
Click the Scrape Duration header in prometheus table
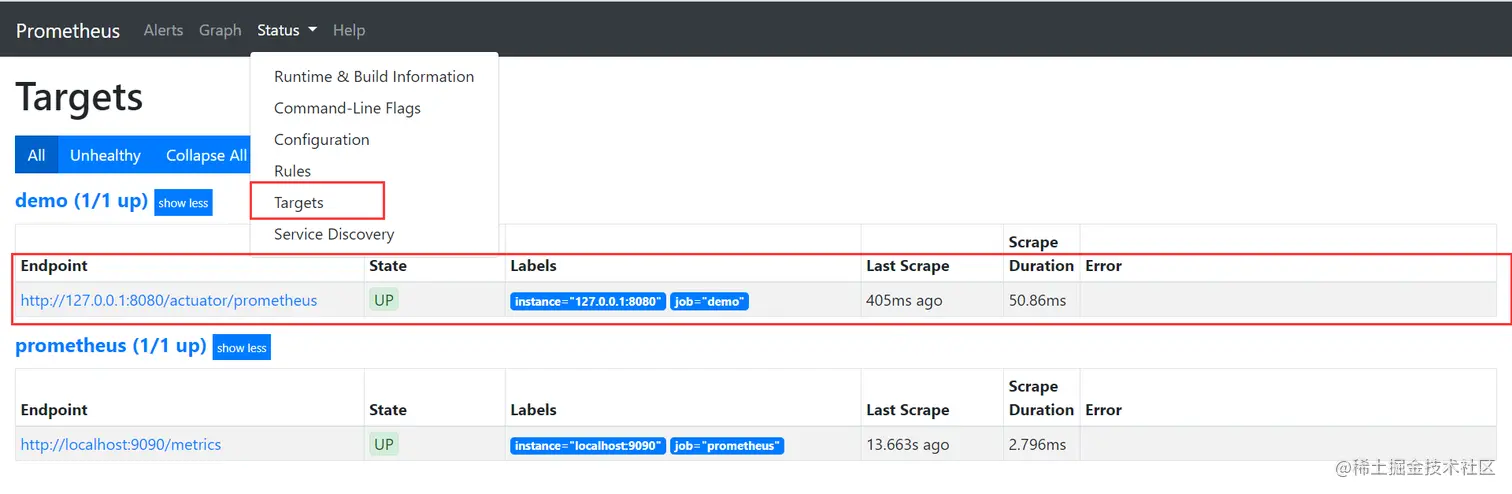1041,398
